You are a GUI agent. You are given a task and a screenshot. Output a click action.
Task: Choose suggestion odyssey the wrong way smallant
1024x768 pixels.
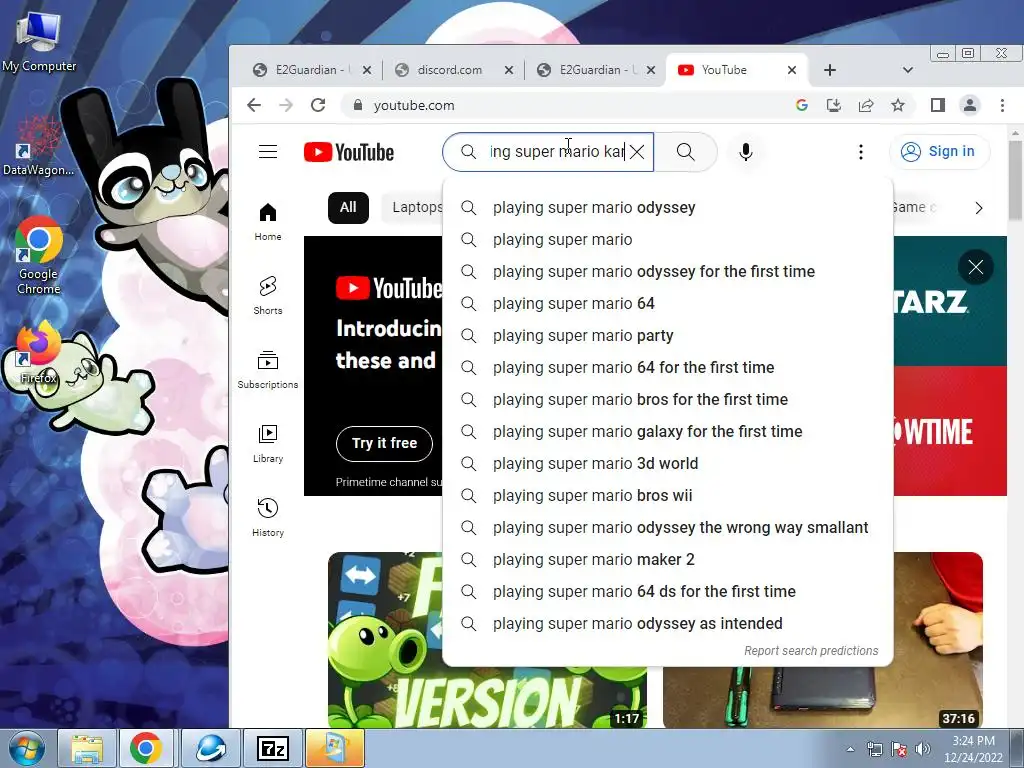pos(667,528)
